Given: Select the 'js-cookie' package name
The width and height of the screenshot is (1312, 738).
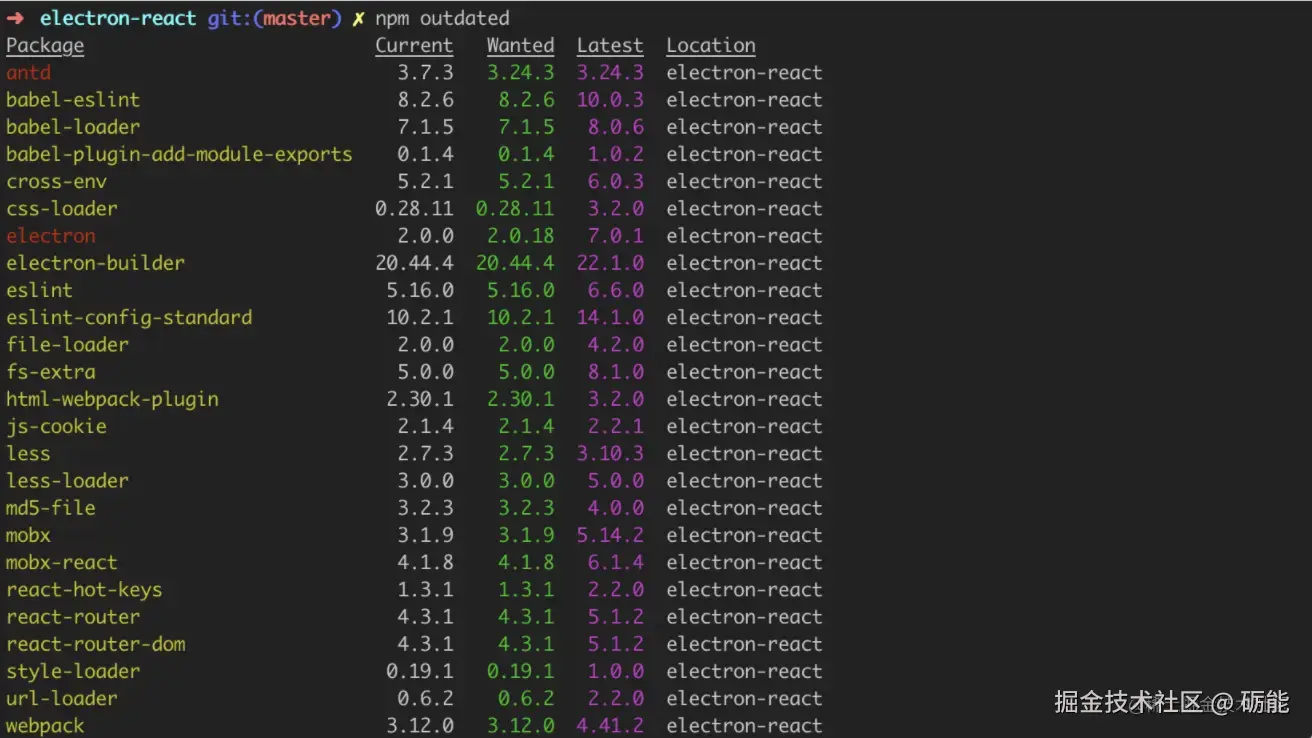Looking at the screenshot, I should pos(56,426).
